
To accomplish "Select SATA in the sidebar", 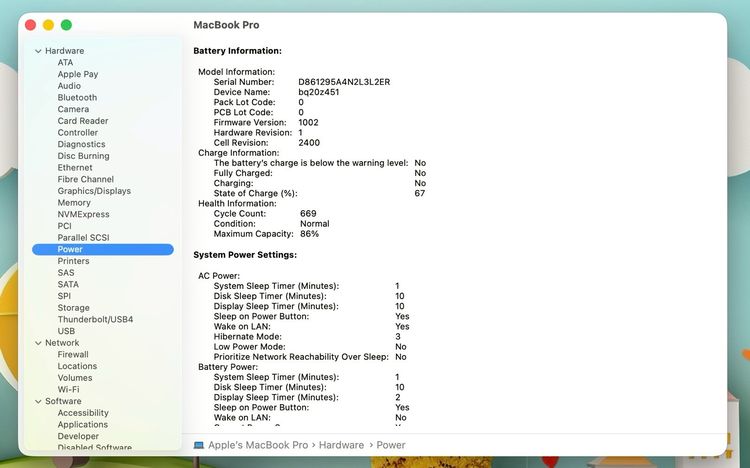I will [x=68, y=284].
